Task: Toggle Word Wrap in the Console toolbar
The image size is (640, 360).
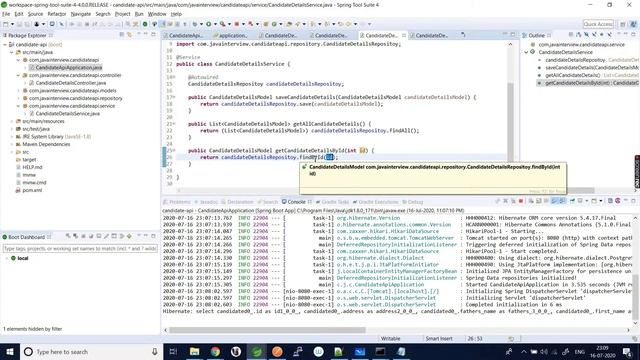Action: pos(546,201)
